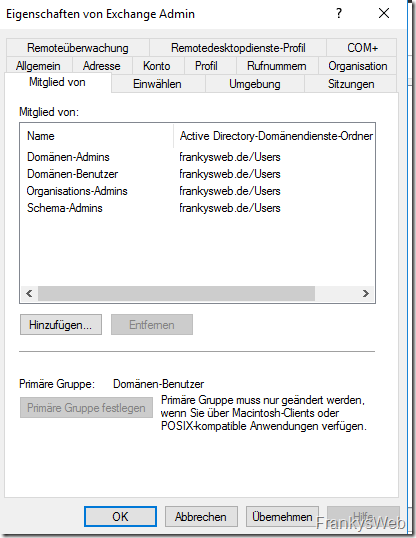Switch to the Organisation tab
Screen dimensions: 416x538
tap(358, 66)
